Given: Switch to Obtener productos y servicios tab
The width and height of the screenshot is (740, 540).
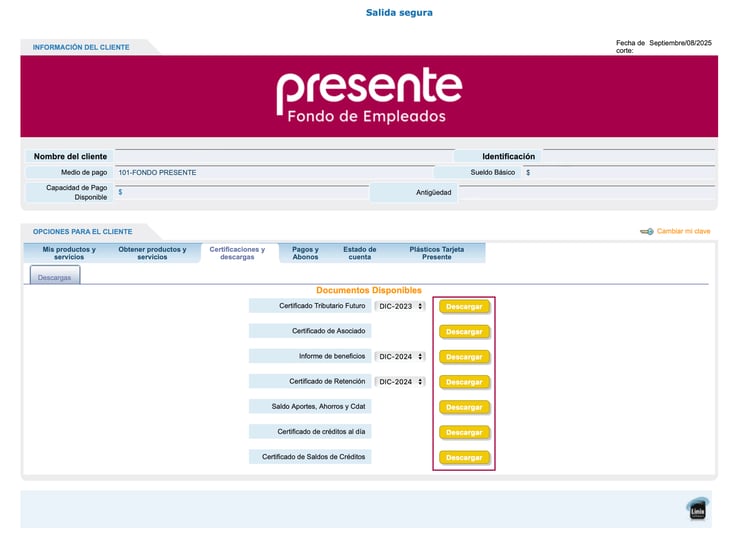Looking at the screenshot, I should [x=152, y=253].
